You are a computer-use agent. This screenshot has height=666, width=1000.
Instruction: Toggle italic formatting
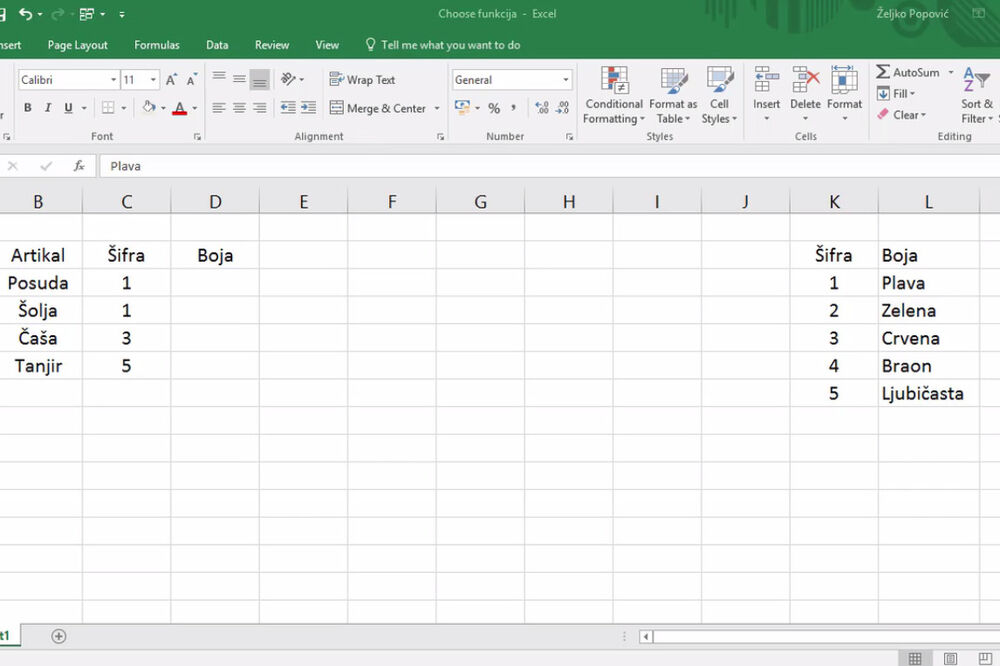tap(47, 107)
